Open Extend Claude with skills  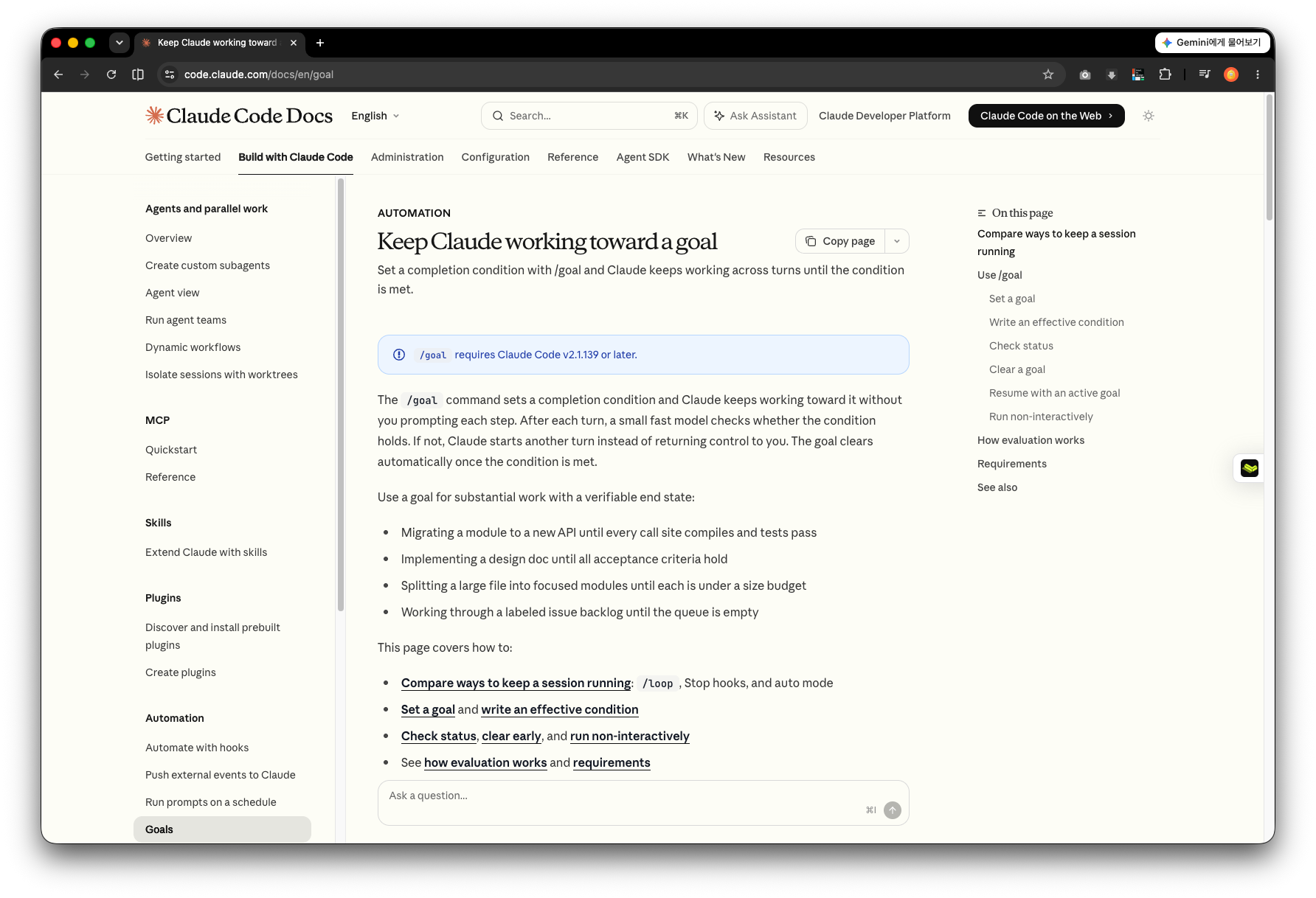click(x=206, y=552)
